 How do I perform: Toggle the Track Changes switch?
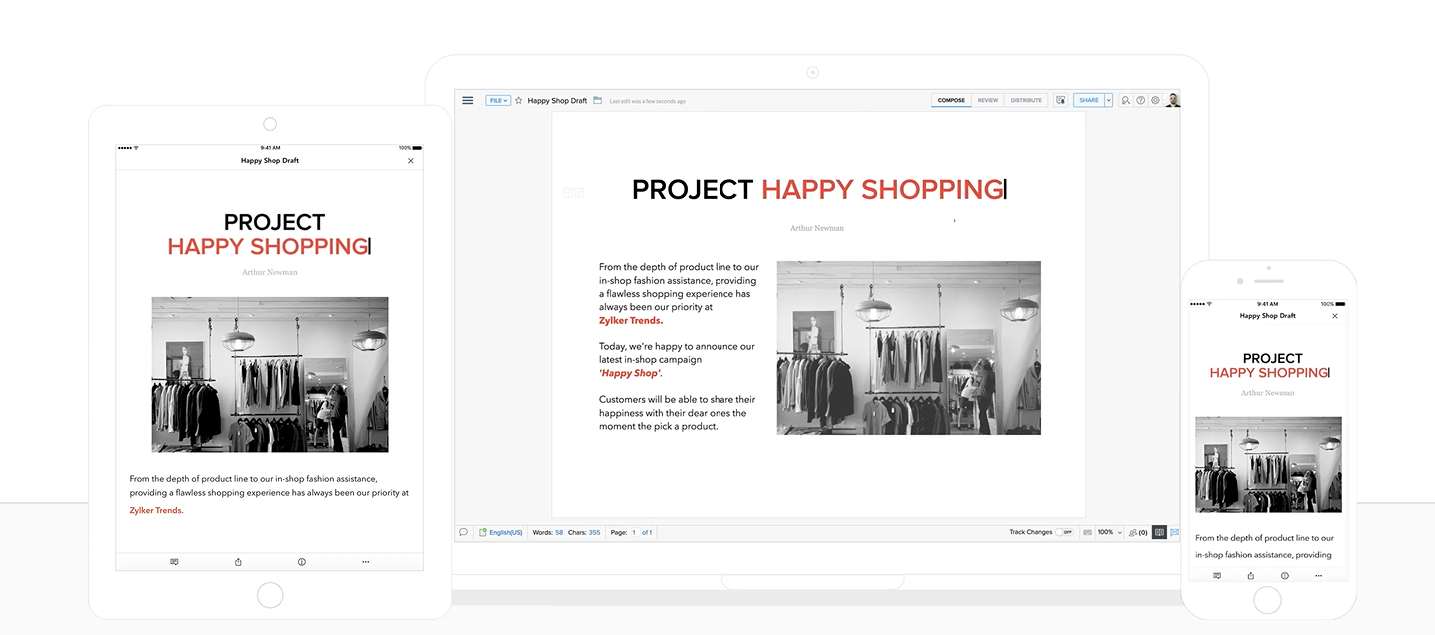(x=1065, y=532)
